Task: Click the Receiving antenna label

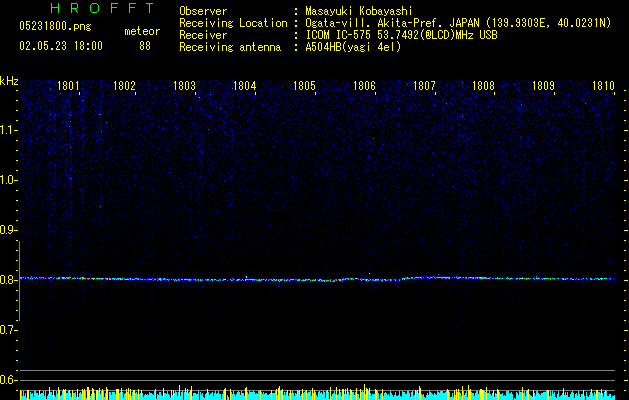Action: (230, 47)
